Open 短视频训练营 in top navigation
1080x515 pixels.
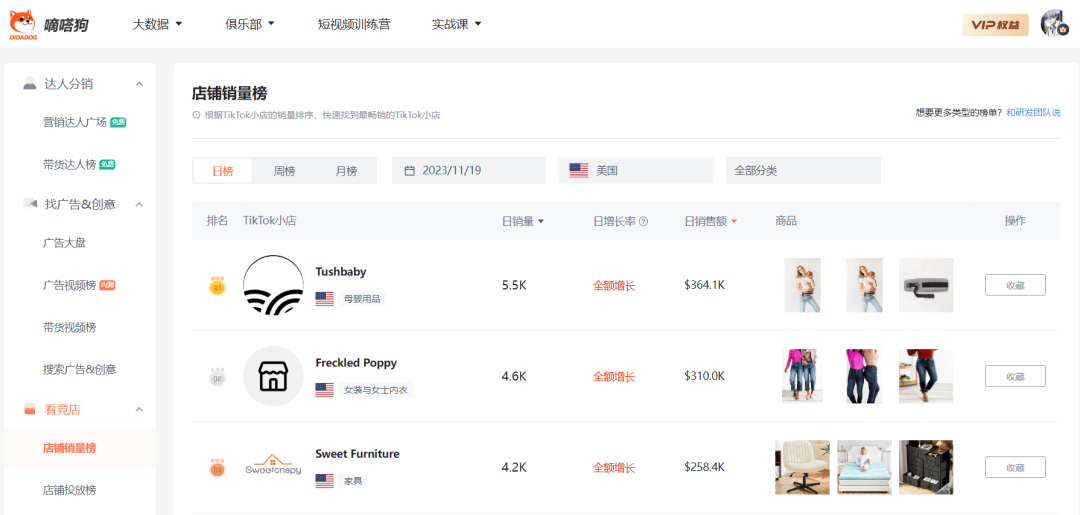353,24
